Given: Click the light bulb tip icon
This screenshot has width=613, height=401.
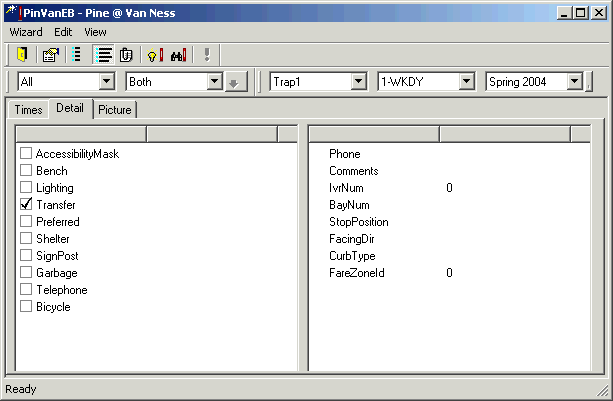Looking at the screenshot, I should 154,54.
